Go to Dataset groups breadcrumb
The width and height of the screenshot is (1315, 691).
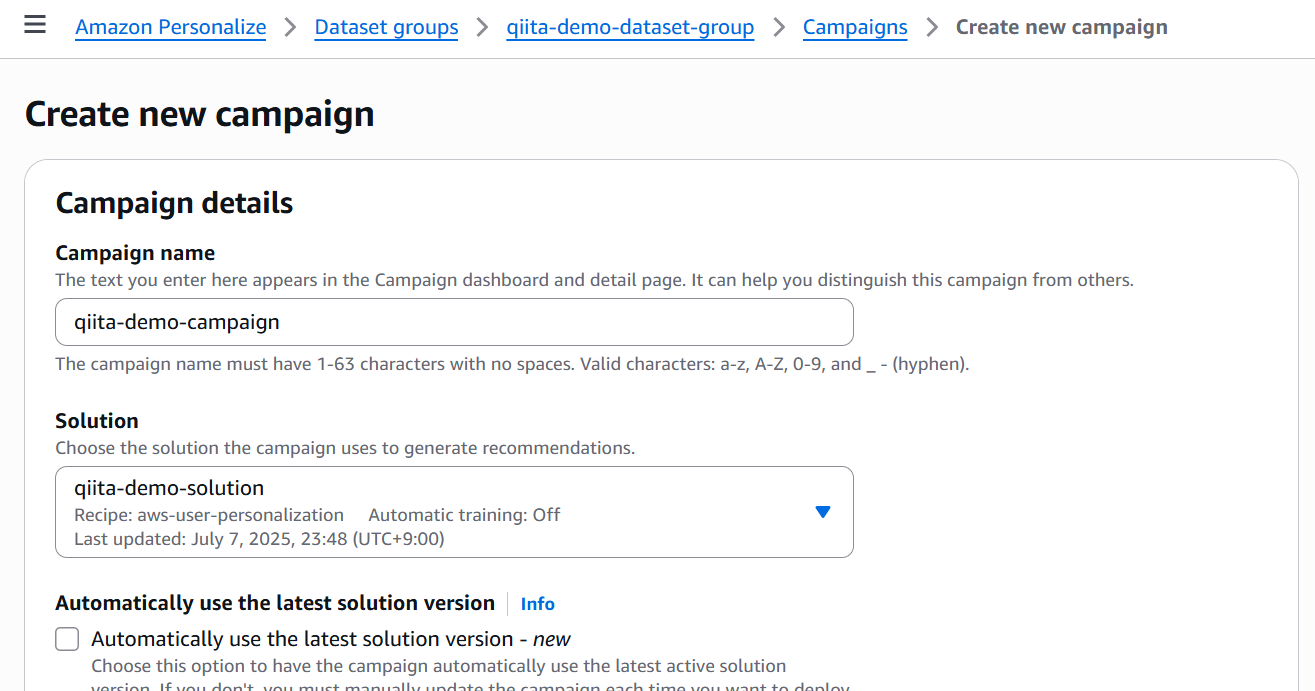click(x=386, y=28)
